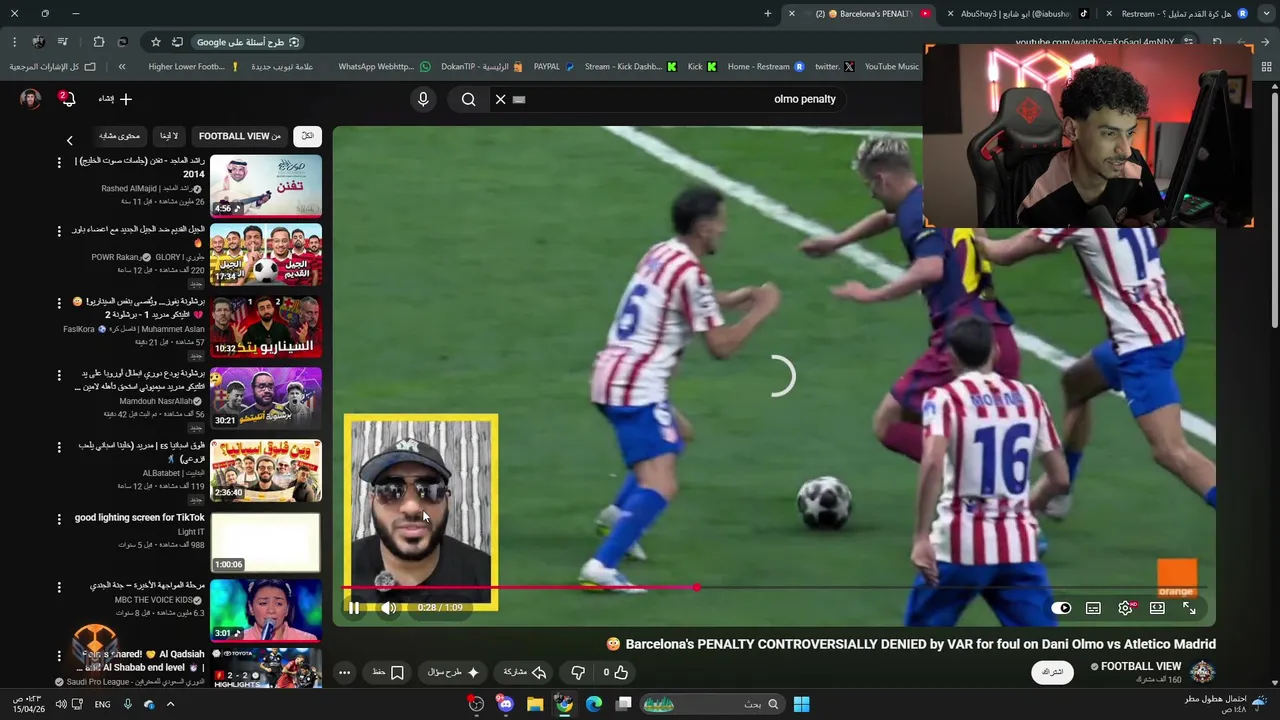Open 'good lighting screen for TikTok' title
Screen dimensions: 1280x720
click(139, 518)
